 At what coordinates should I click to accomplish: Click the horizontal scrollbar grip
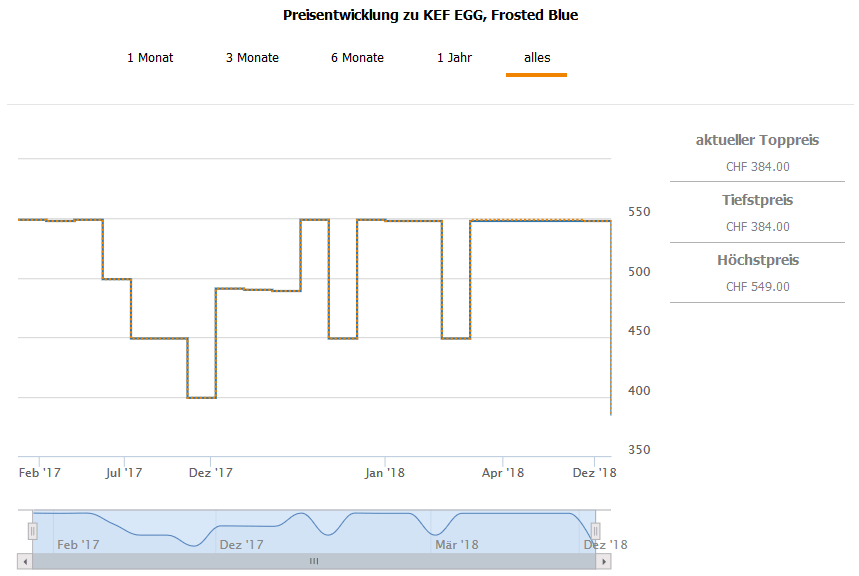pyautogui.click(x=313, y=562)
